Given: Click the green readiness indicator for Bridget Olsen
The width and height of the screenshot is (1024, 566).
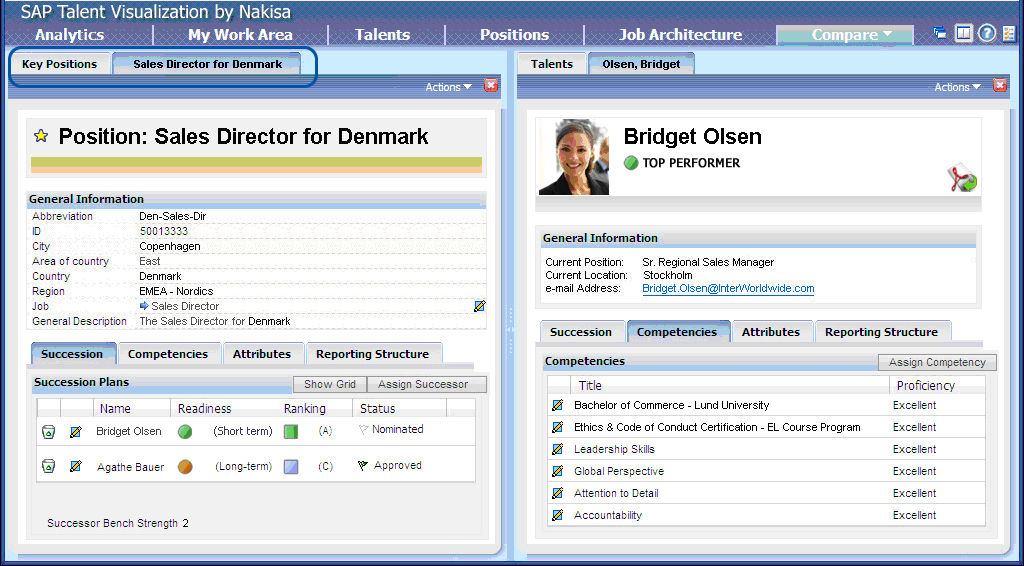Looking at the screenshot, I should pyautogui.click(x=185, y=432).
